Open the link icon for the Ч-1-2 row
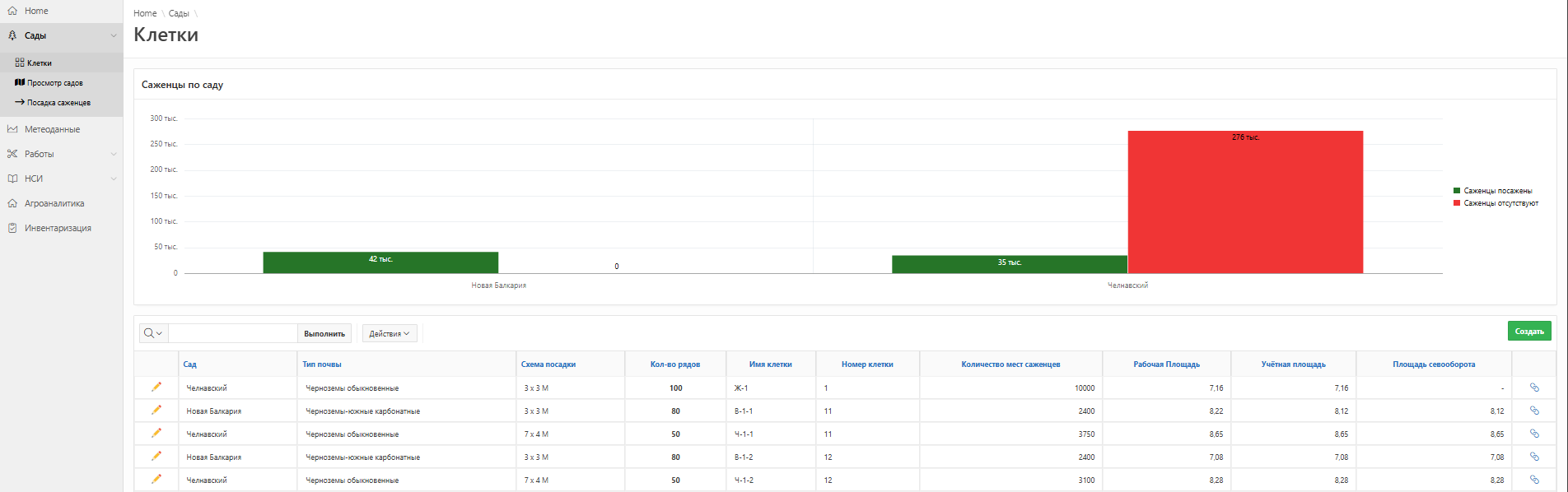This screenshot has height=492, width=1568. (x=1534, y=479)
